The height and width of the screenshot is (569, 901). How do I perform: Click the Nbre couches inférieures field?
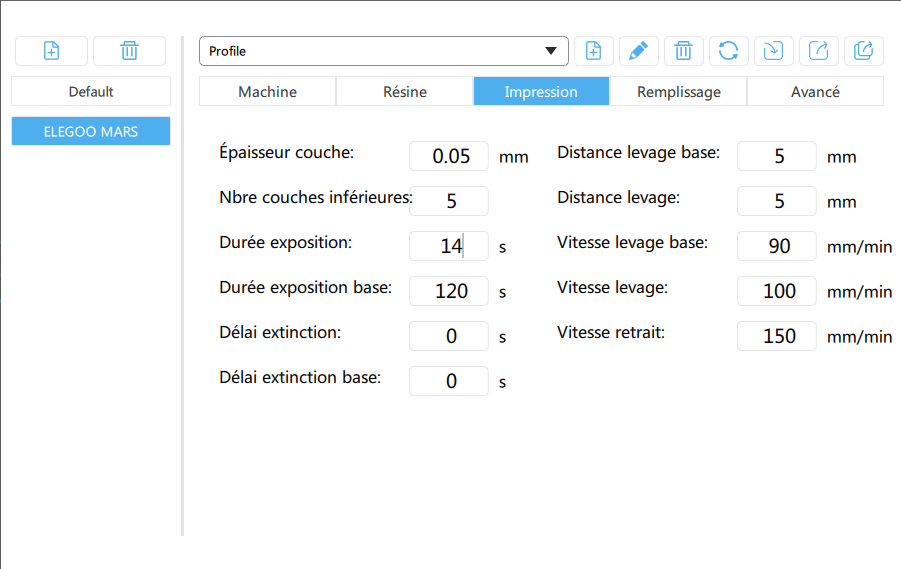click(x=449, y=201)
